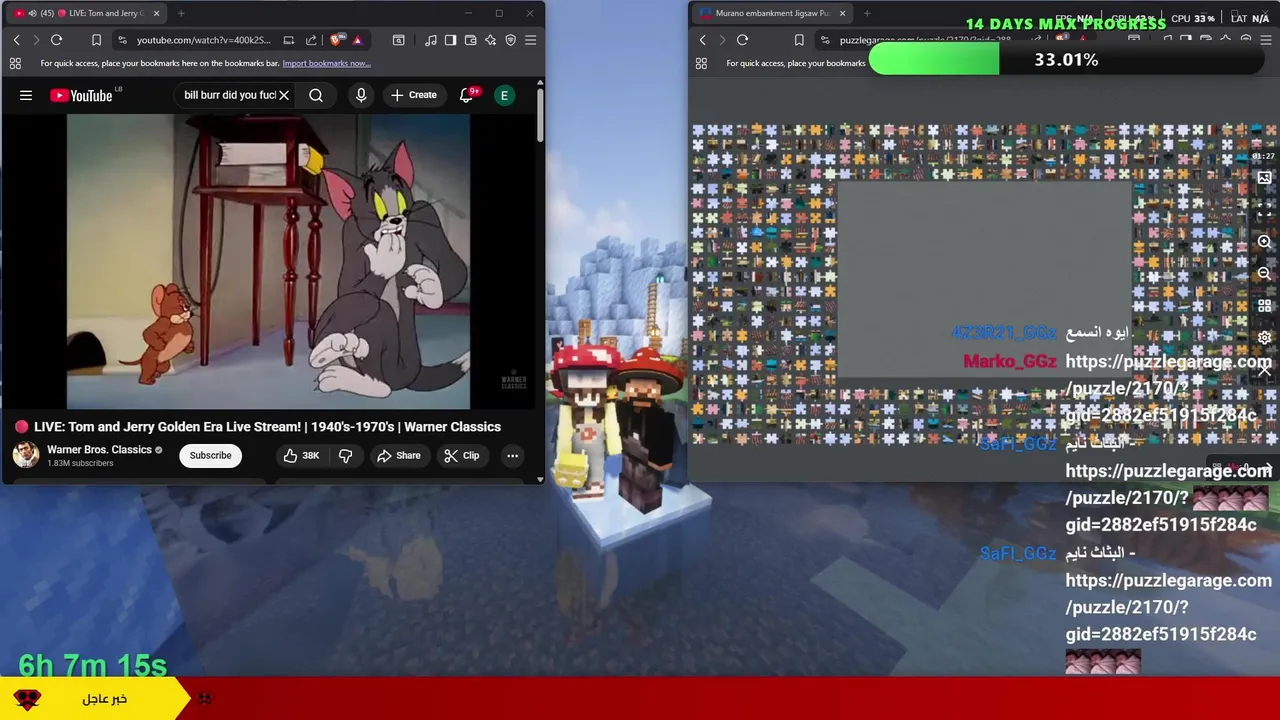
Task: Toggle the sidebar panel icon
Action: pos(450,40)
